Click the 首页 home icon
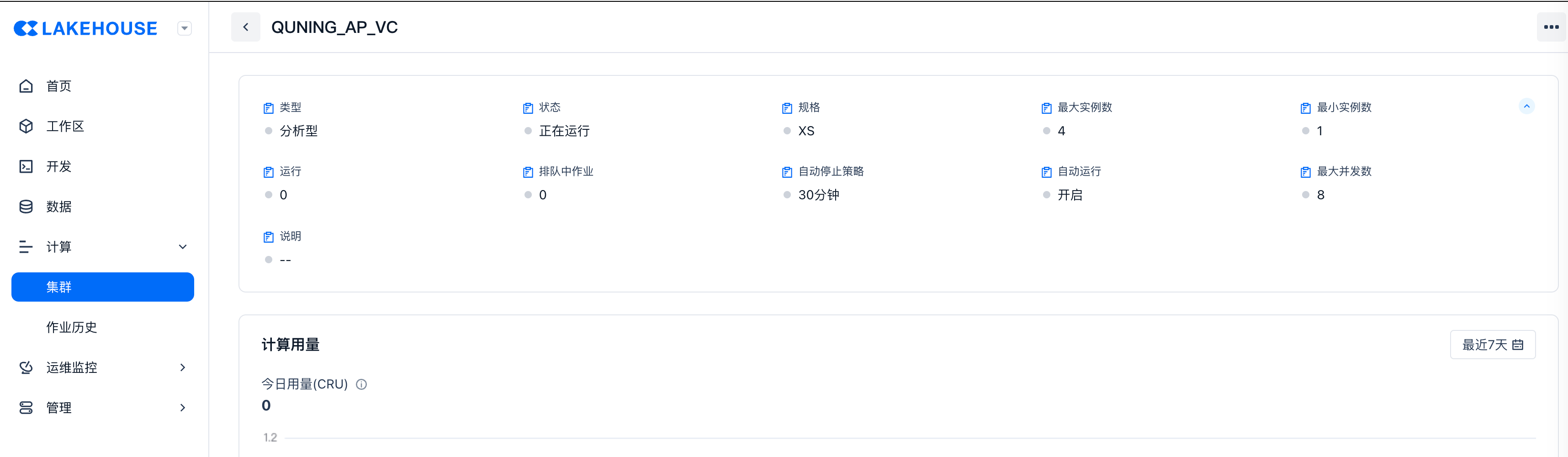Image resolution: width=1568 pixels, height=457 pixels. tap(26, 86)
